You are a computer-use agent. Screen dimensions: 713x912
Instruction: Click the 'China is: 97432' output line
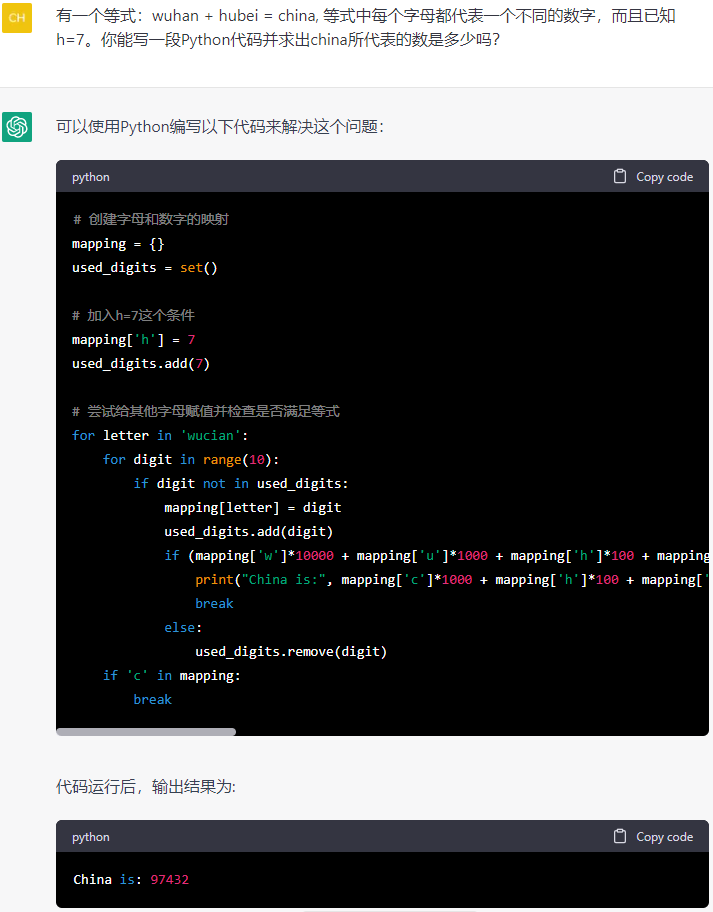131,880
